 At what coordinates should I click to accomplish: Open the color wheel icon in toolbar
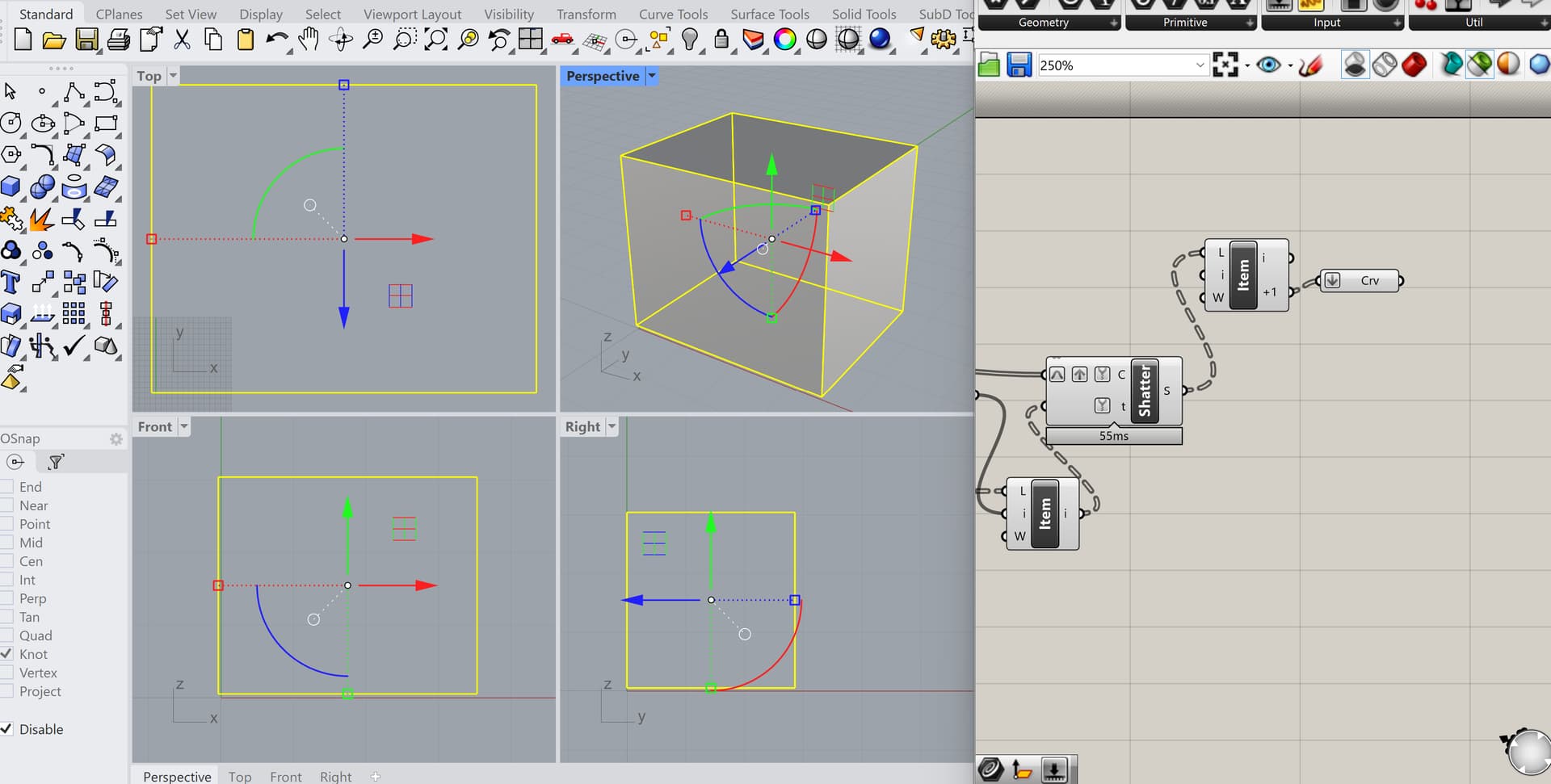tap(784, 39)
